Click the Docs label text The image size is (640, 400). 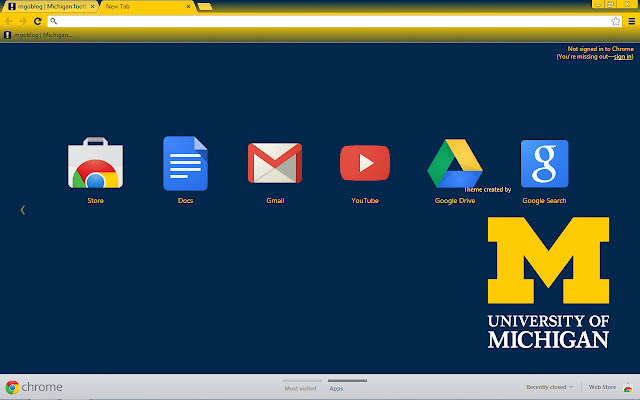pyautogui.click(x=185, y=200)
